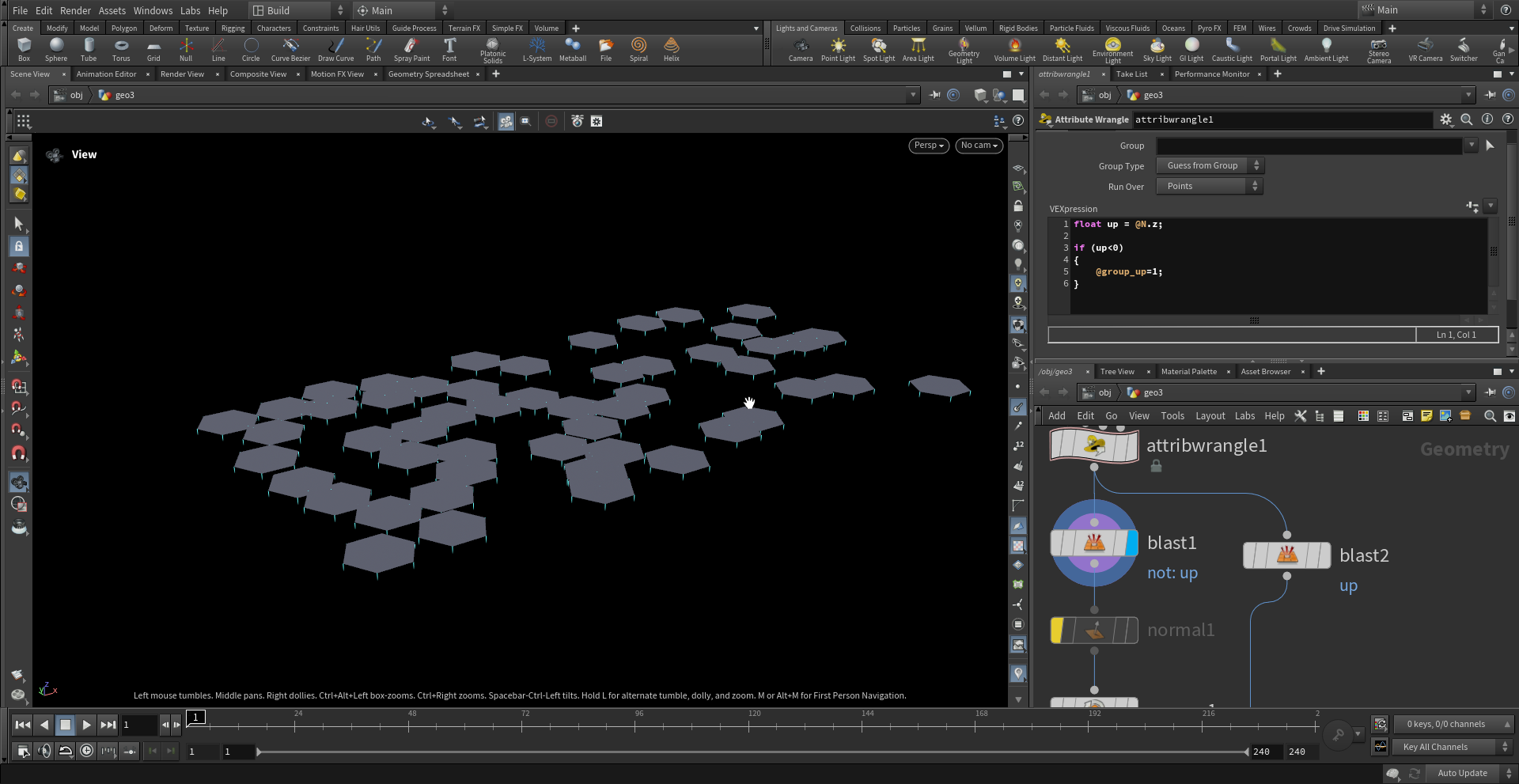Click the blast2 node icon
This screenshot has width=1519, height=784.
[1287, 555]
